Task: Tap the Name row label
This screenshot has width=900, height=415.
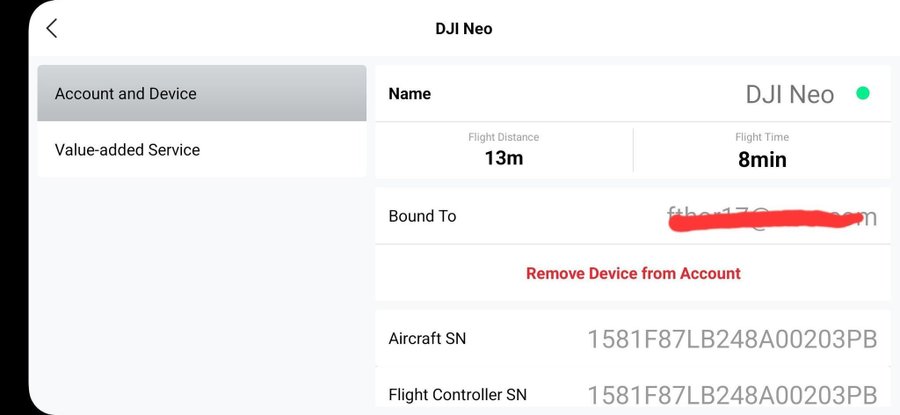Action: (x=410, y=94)
